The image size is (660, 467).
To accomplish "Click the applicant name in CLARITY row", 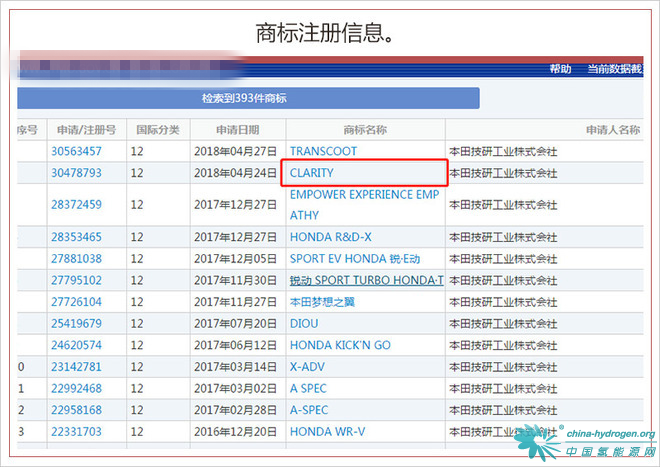I will tap(503, 173).
